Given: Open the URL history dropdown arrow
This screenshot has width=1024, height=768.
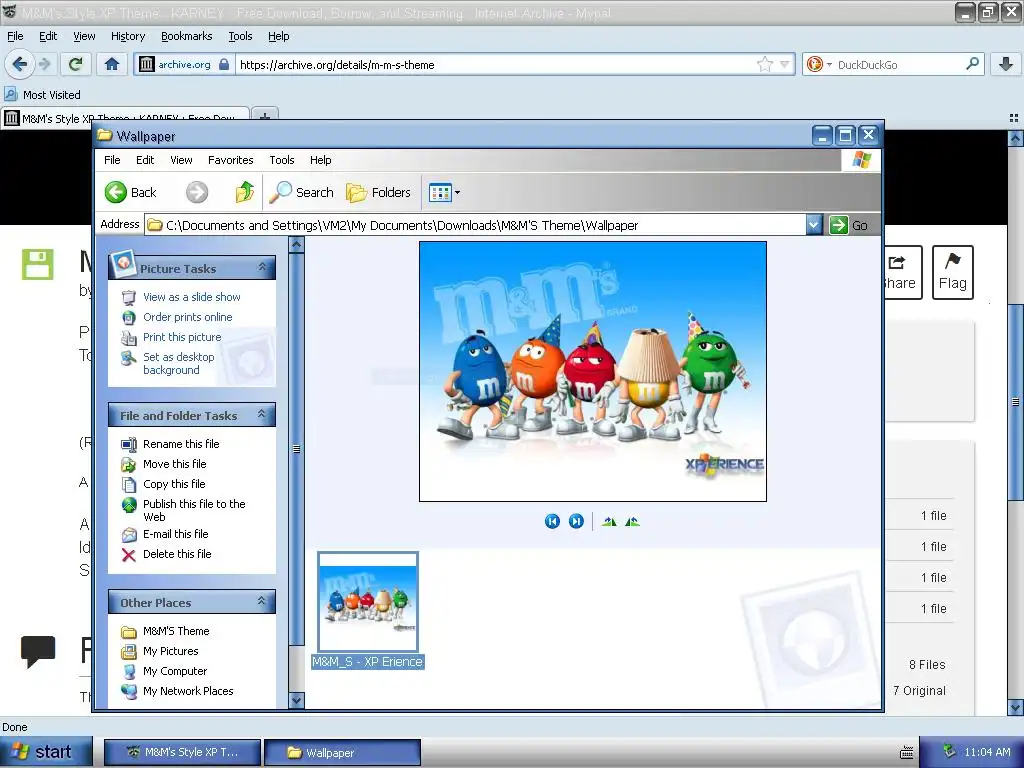Looking at the screenshot, I should pos(784,64).
